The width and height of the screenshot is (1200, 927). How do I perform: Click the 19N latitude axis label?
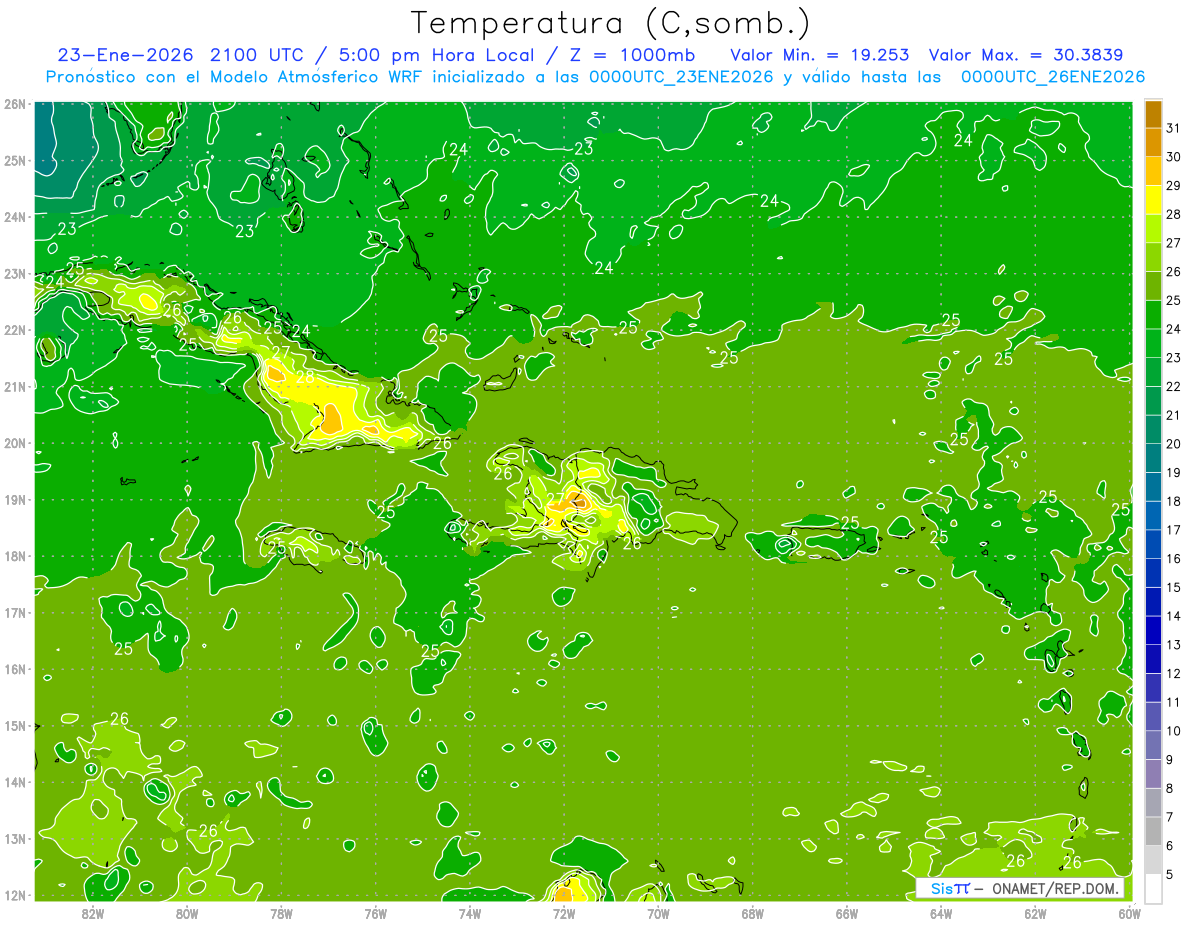tap(16, 500)
